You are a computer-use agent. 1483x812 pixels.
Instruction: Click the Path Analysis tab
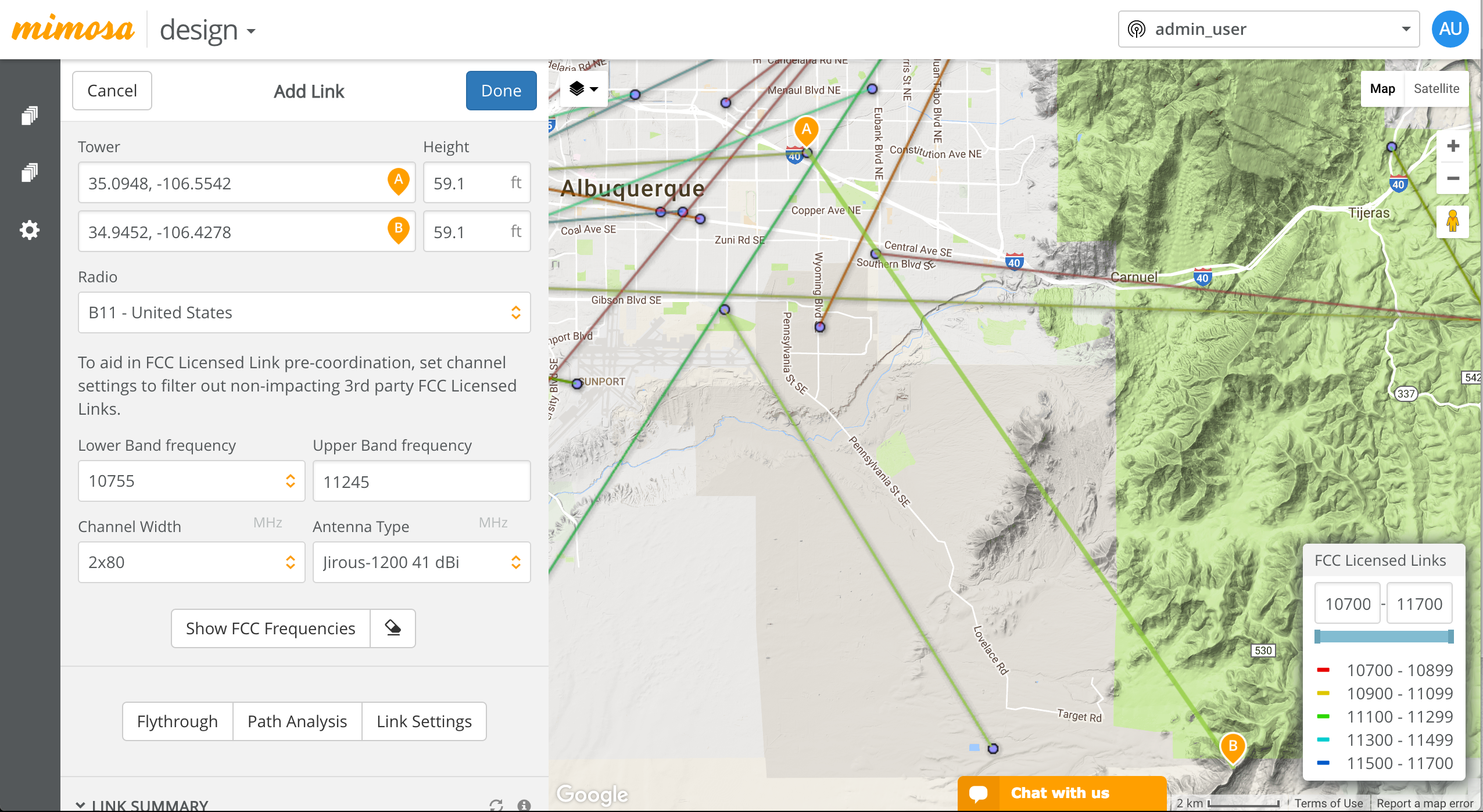coord(297,719)
